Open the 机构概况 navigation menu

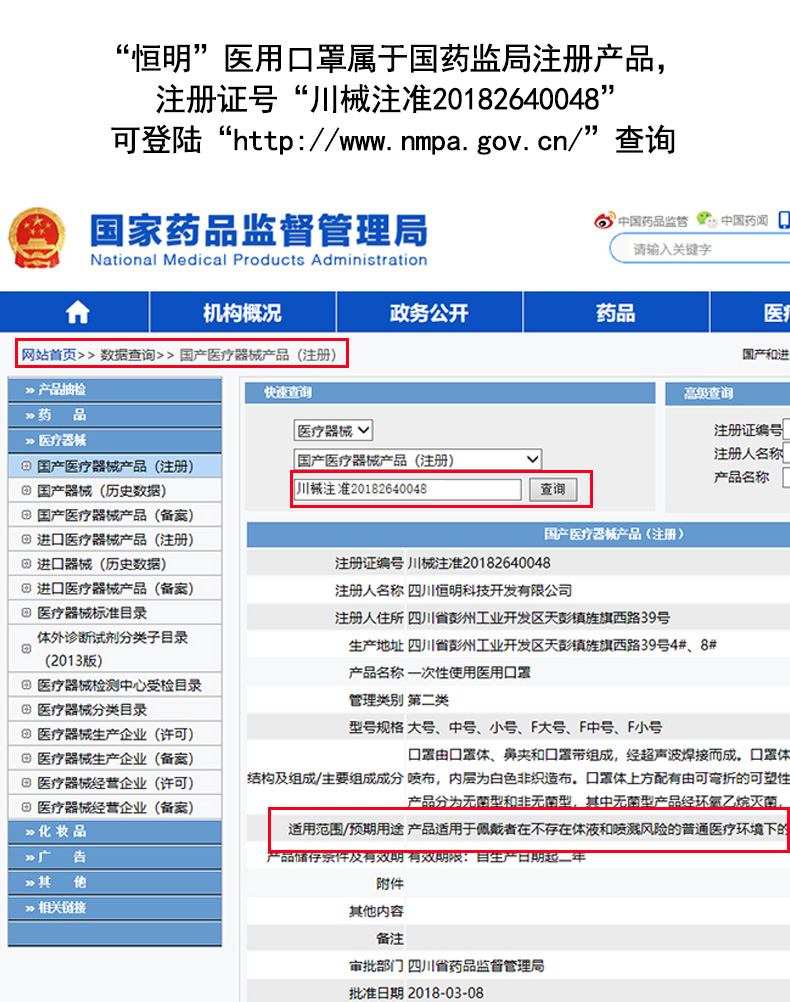242,312
